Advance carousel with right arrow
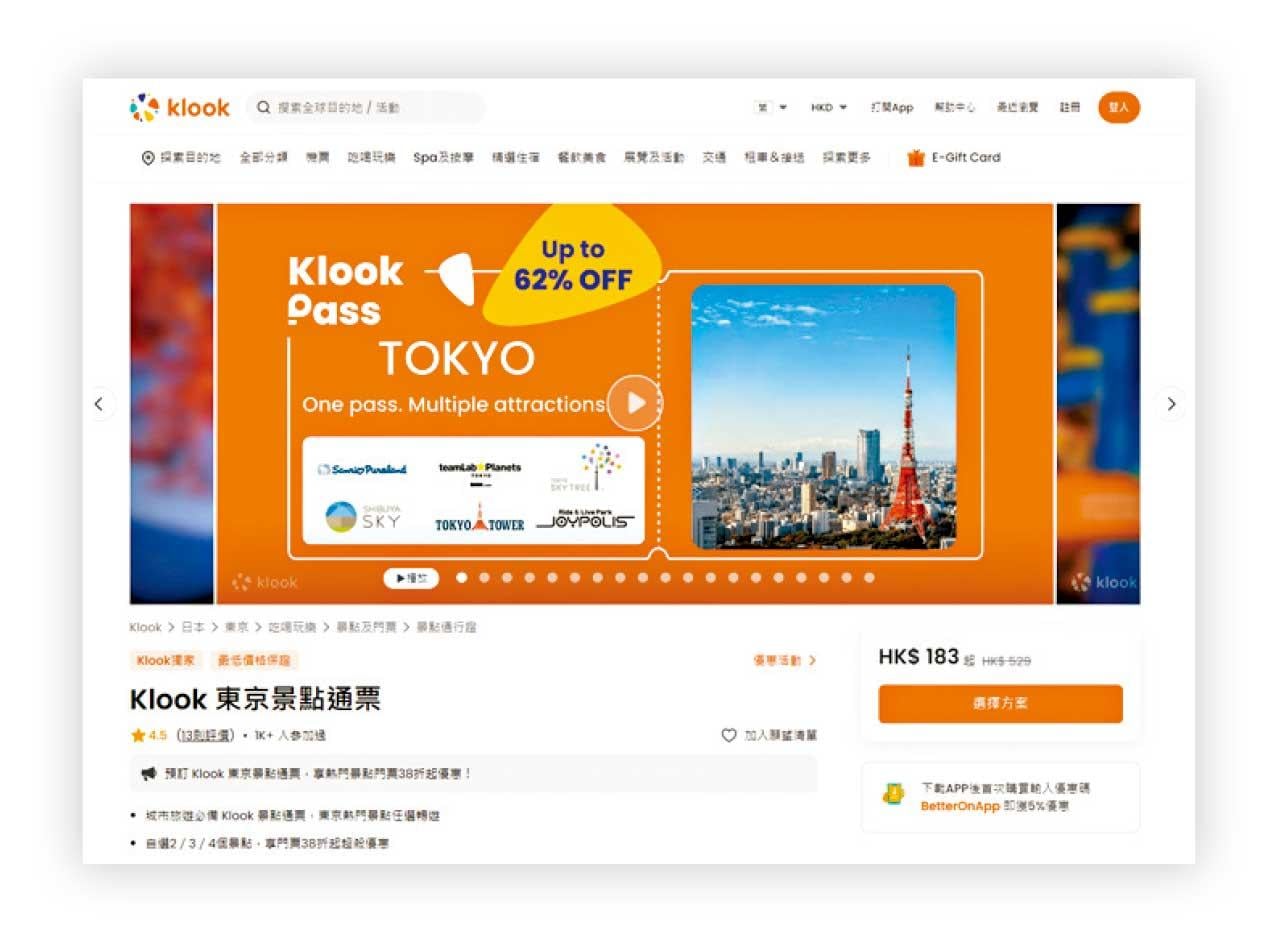Screen dimensions: 1280x930 (1171, 404)
